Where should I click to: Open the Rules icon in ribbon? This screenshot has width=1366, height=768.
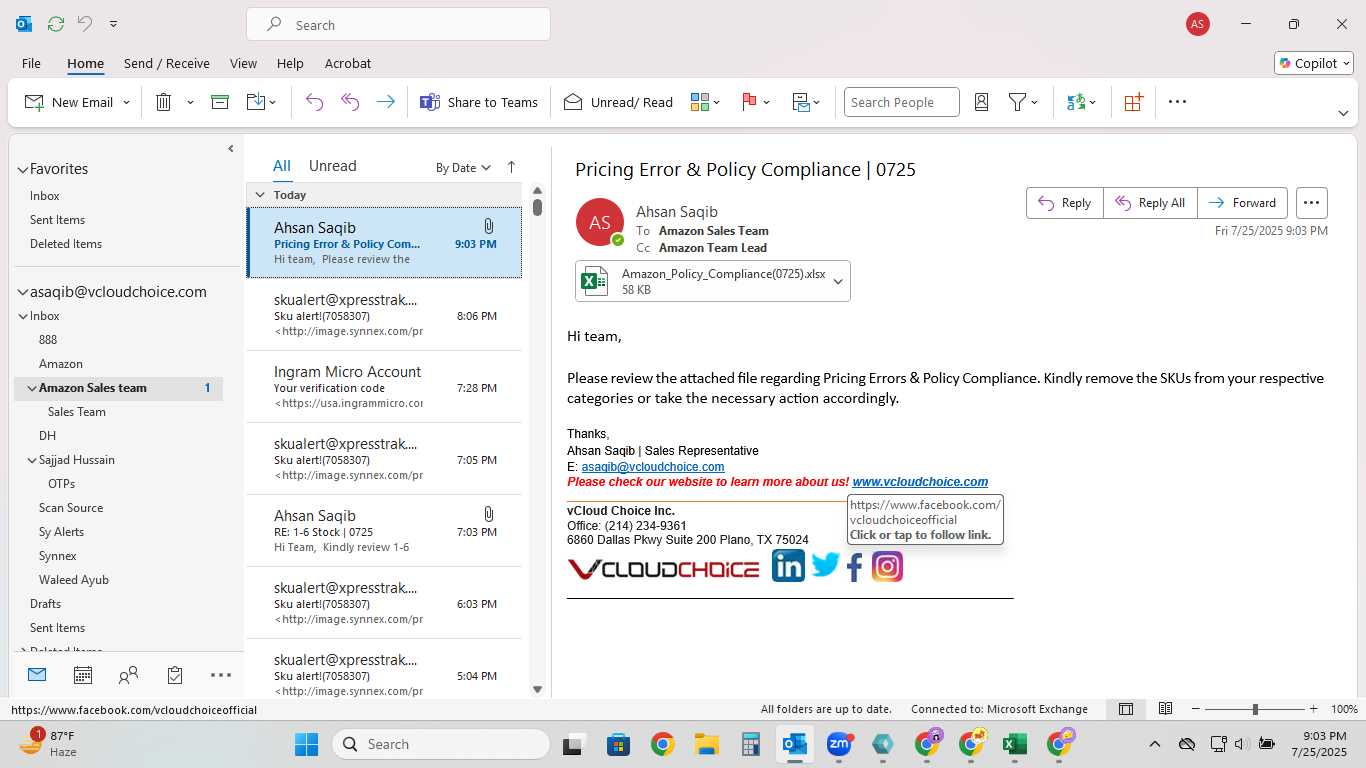click(801, 102)
